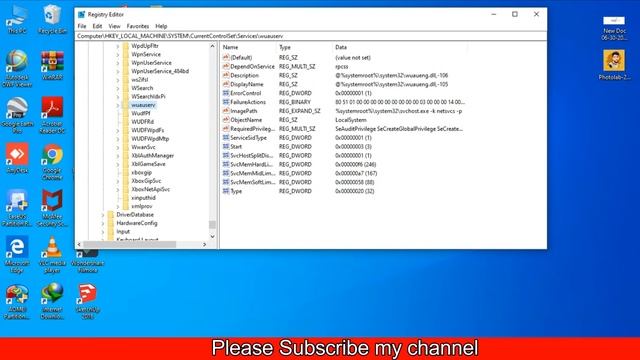Launch the AnyDesk desktop shortcut
This screenshot has width=640, height=360.
pyautogui.click(x=17, y=158)
